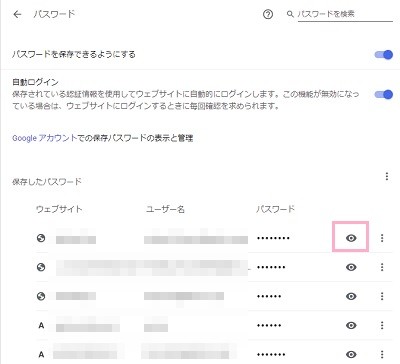Go back using the arrow beside パスワード
400x364 pixels.
pyautogui.click(x=17, y=14)
